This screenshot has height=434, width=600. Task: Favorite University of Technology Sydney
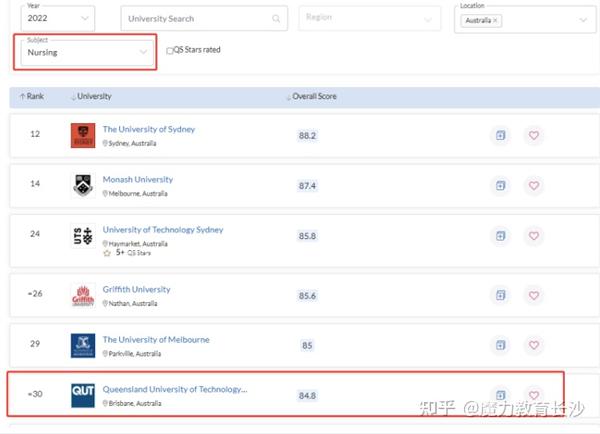tap(534, 236)
